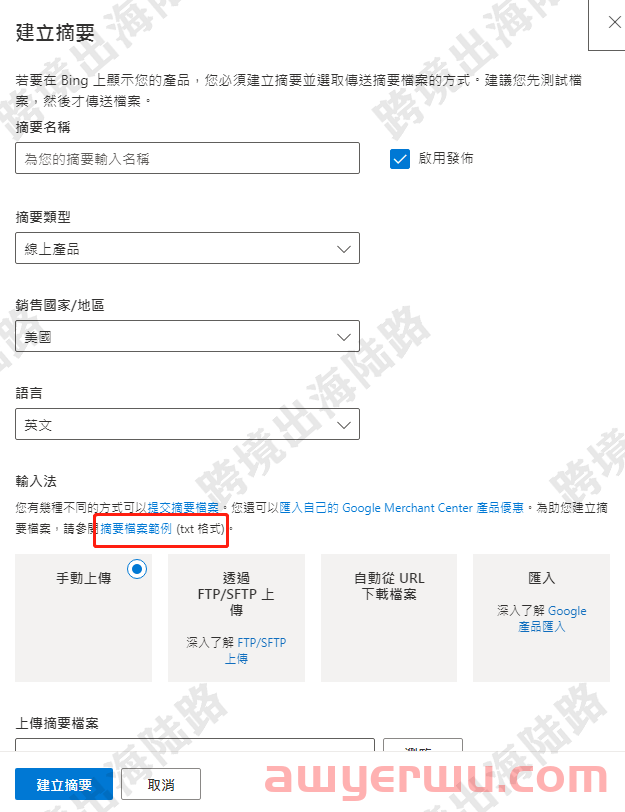Open the Google 產品匯入 learn more link
This screenshot has height=812, width=625.
(x=552, y=619)
